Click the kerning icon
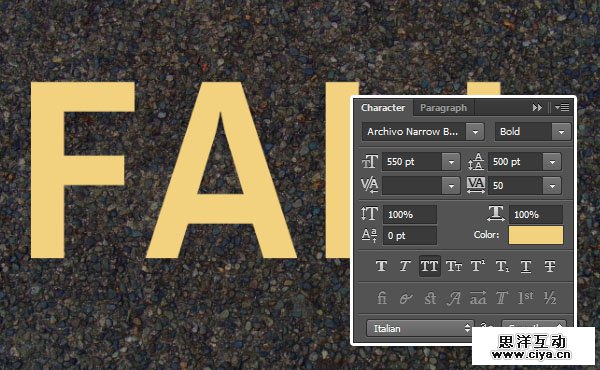The width and height of the screenshot is (600, 370). [369, 185]
